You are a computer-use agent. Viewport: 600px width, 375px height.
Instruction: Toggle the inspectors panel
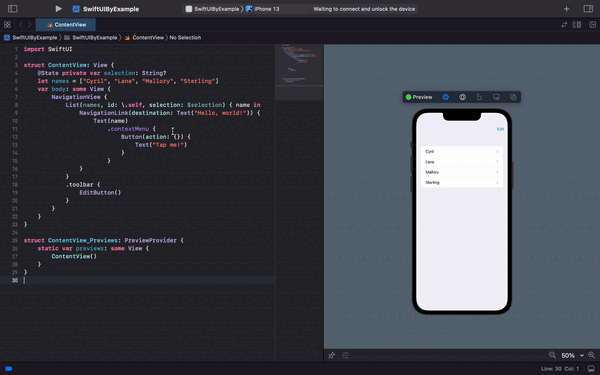(x=588, y=8)
